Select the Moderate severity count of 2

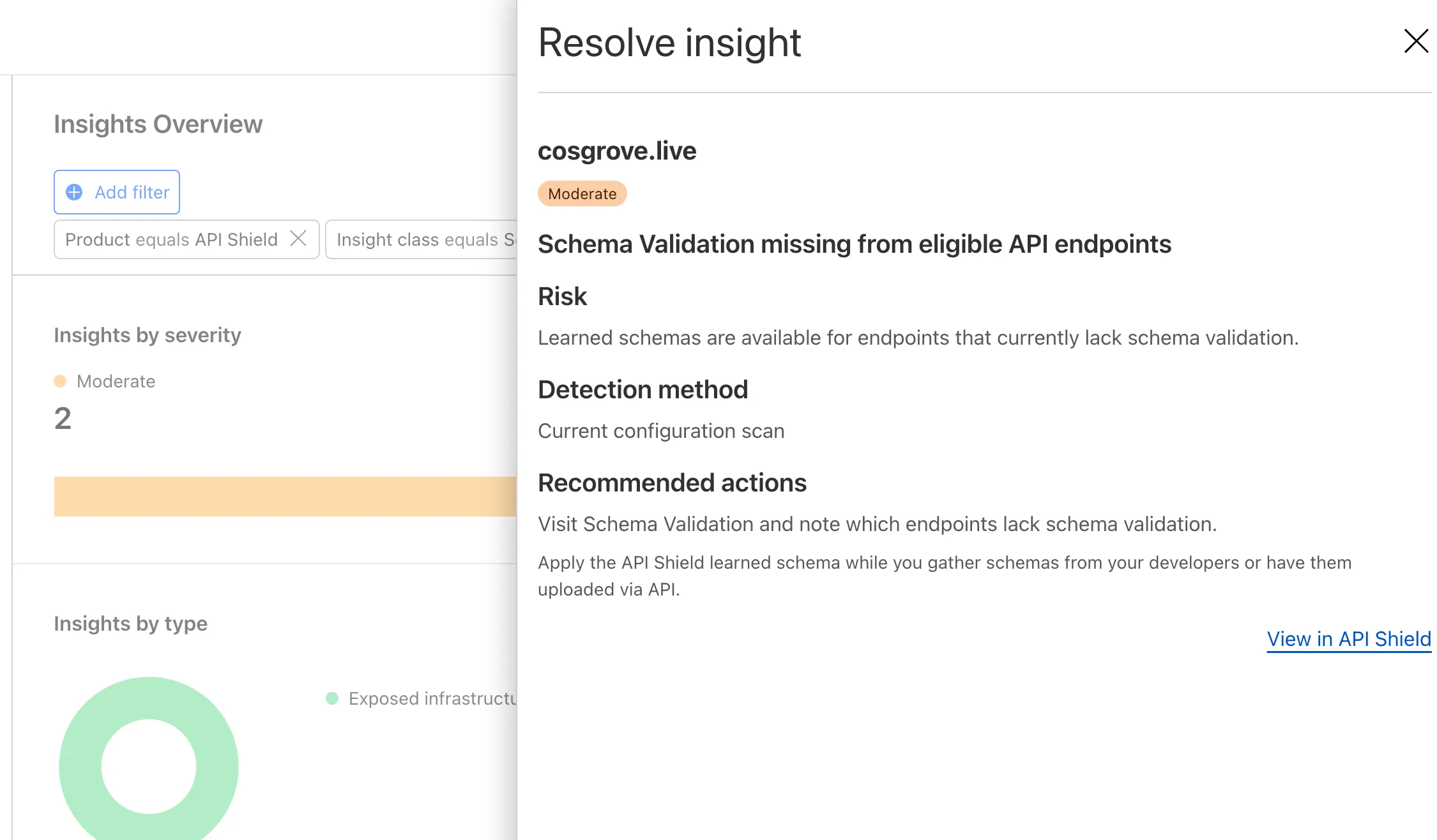click(x=62, y=418)
